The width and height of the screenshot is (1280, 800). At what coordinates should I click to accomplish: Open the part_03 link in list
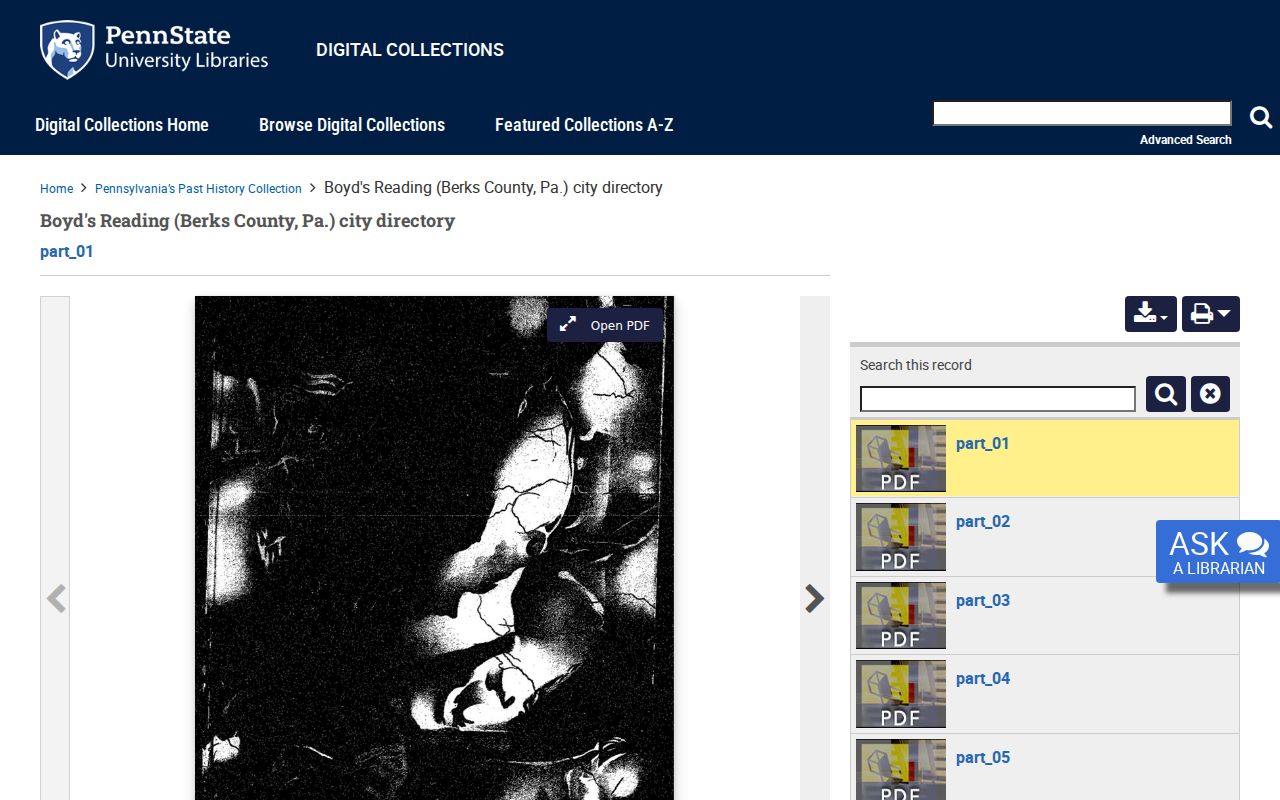click(983, 601)
